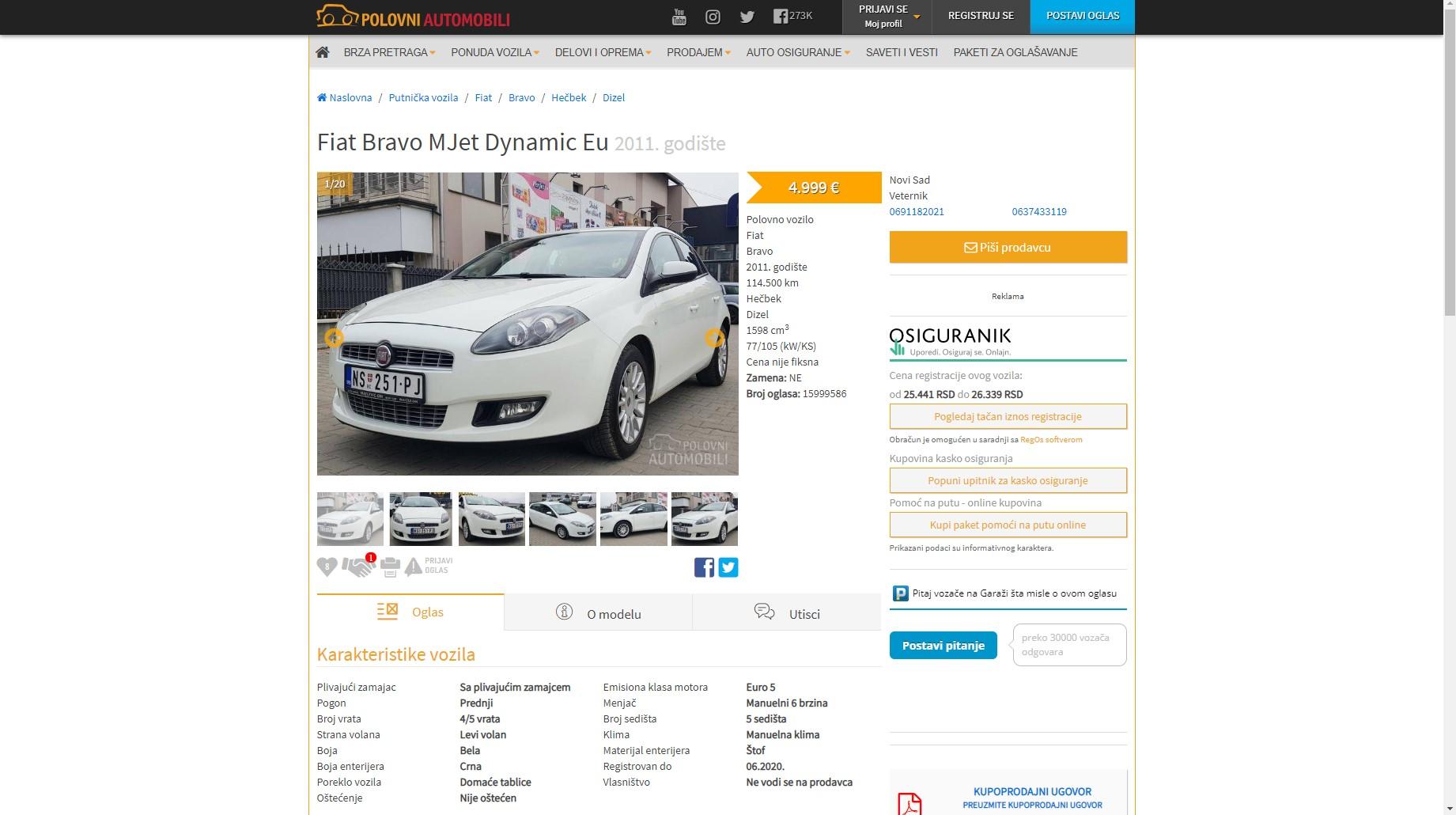Open Prijavi se Moj profil dropdown
Viewport: 1456px width, 815px height.
[x=887, y=17]
